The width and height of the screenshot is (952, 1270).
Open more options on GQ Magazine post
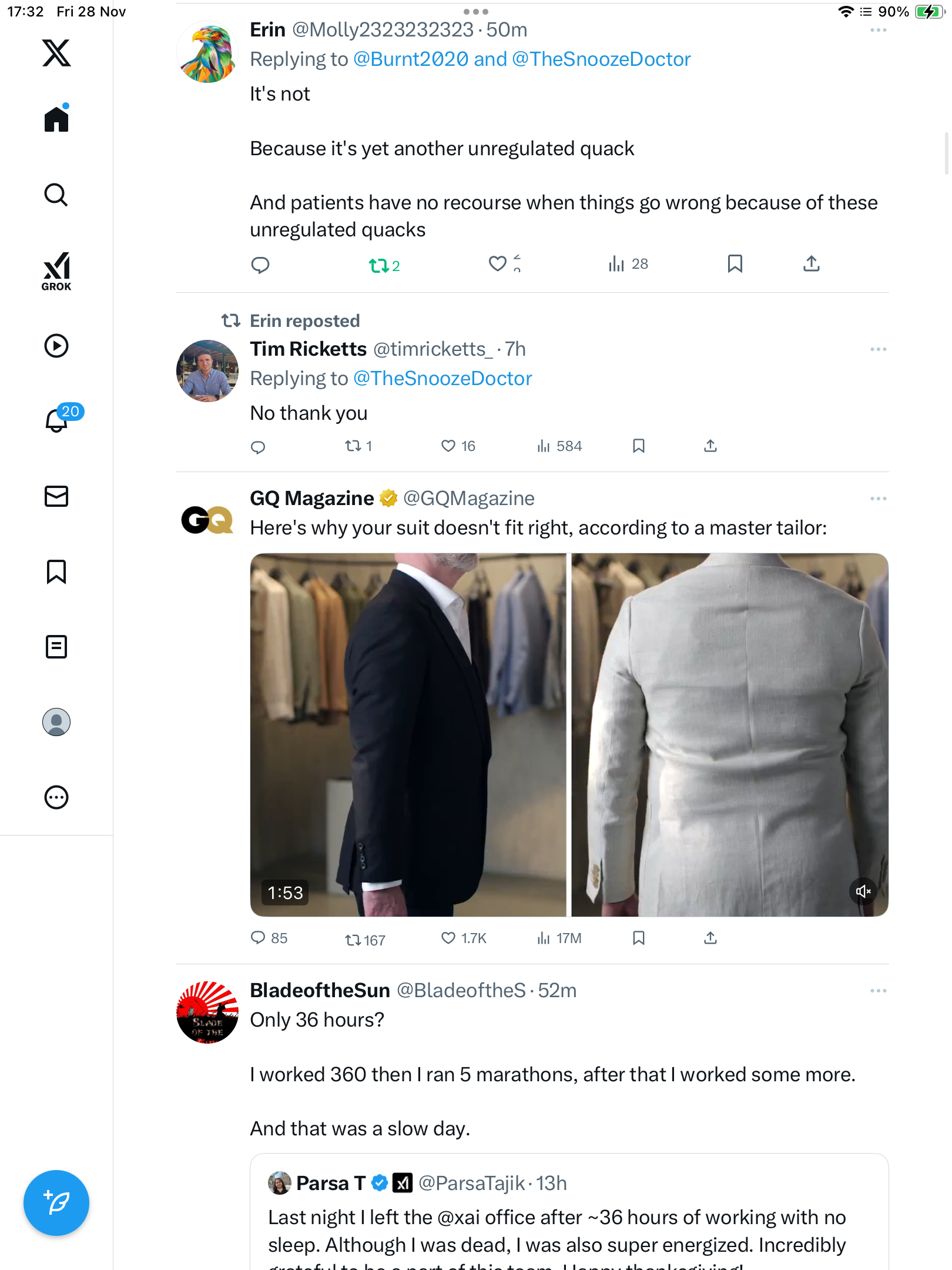coord(878,499)
